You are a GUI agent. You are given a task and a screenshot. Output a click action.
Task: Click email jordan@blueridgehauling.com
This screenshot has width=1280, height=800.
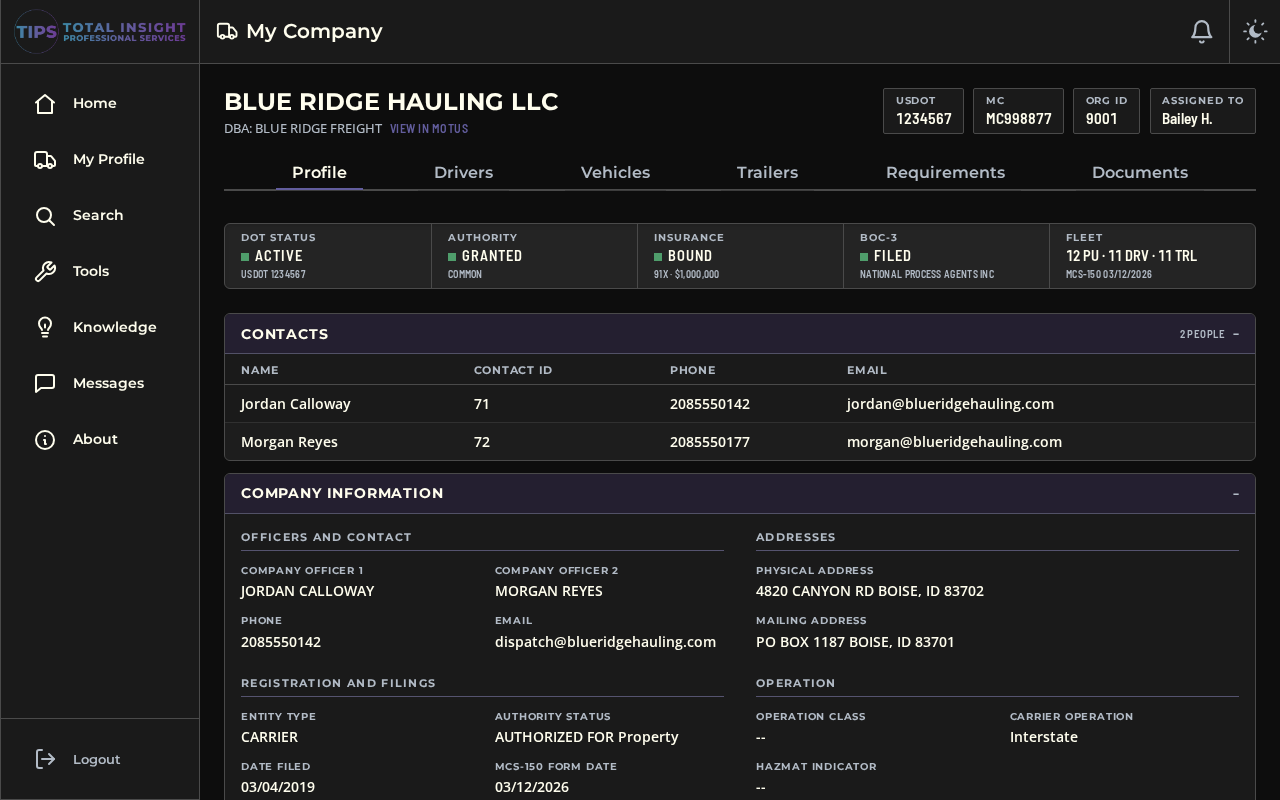click(x=950, y=404)
